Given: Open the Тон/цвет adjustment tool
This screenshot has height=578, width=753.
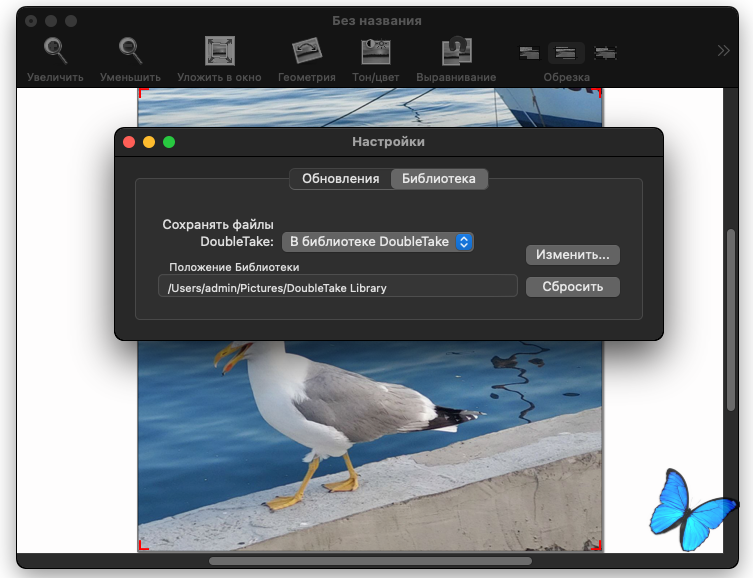Looking at the screenshot, I should [x=376, y=51].
